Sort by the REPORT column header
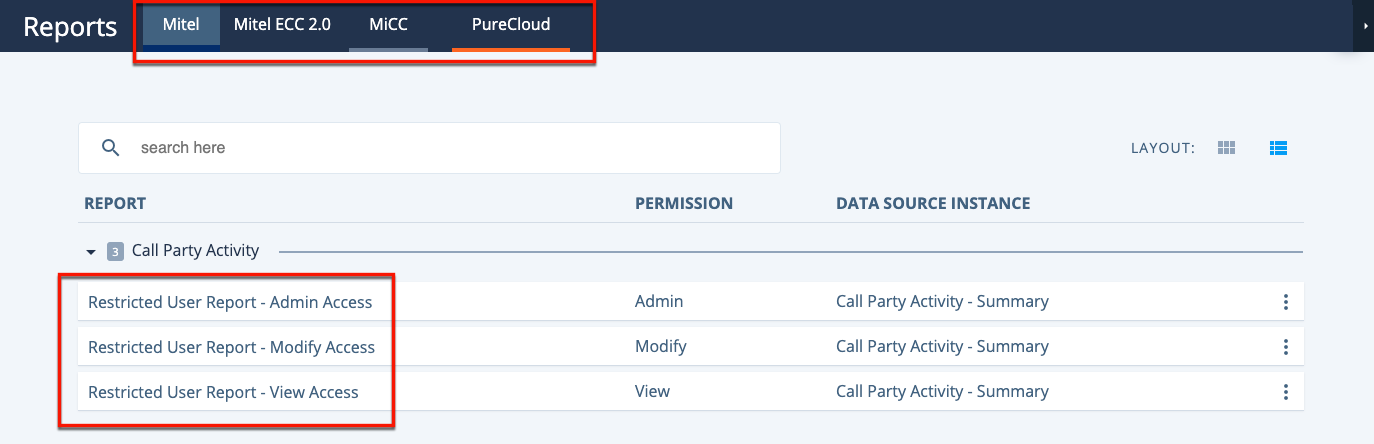 coord(115,203)
